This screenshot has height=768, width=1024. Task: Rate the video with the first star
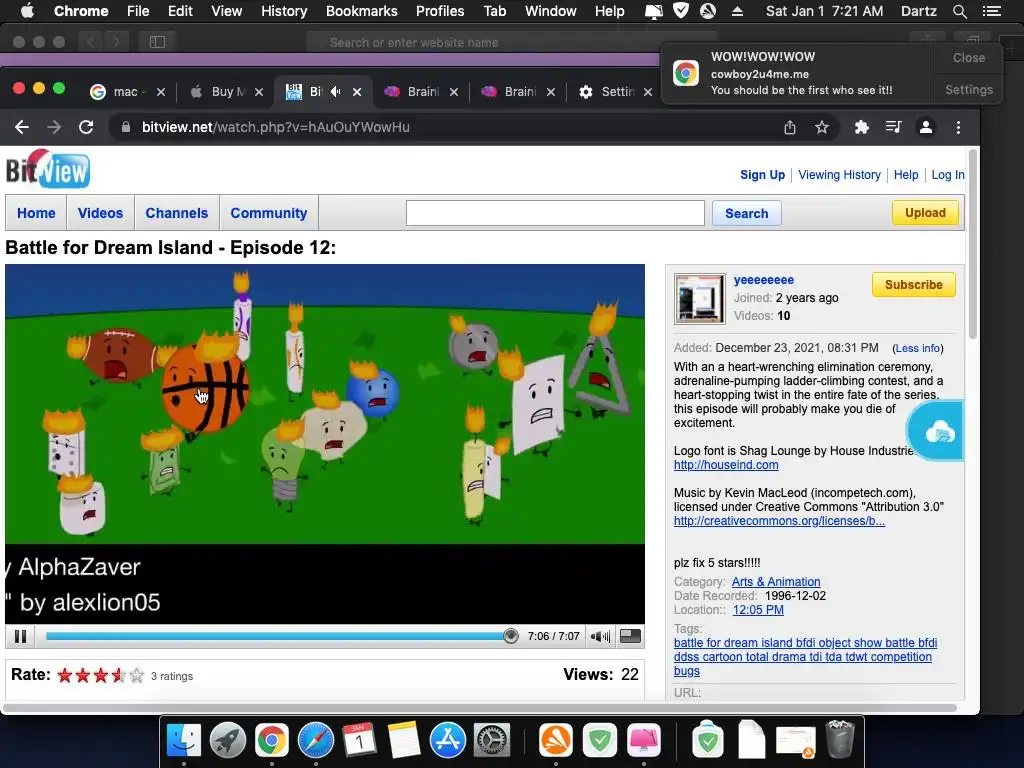pyautogui.click(x=65, y=675)
